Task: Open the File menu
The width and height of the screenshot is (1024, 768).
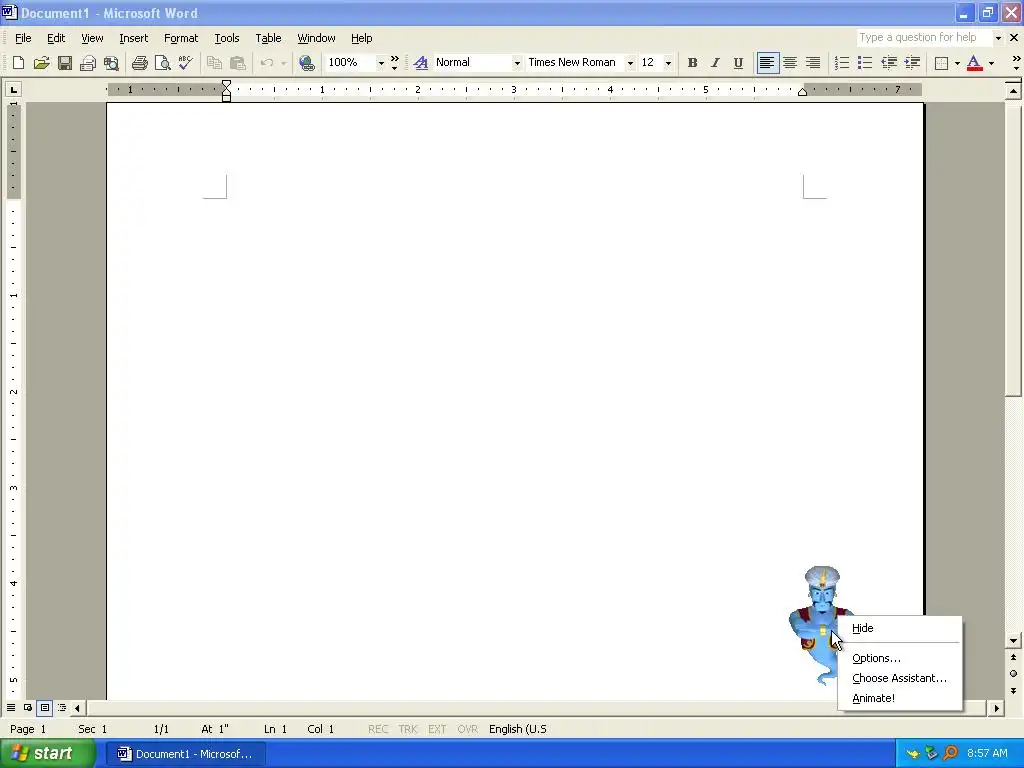Action: pos(23,38)
